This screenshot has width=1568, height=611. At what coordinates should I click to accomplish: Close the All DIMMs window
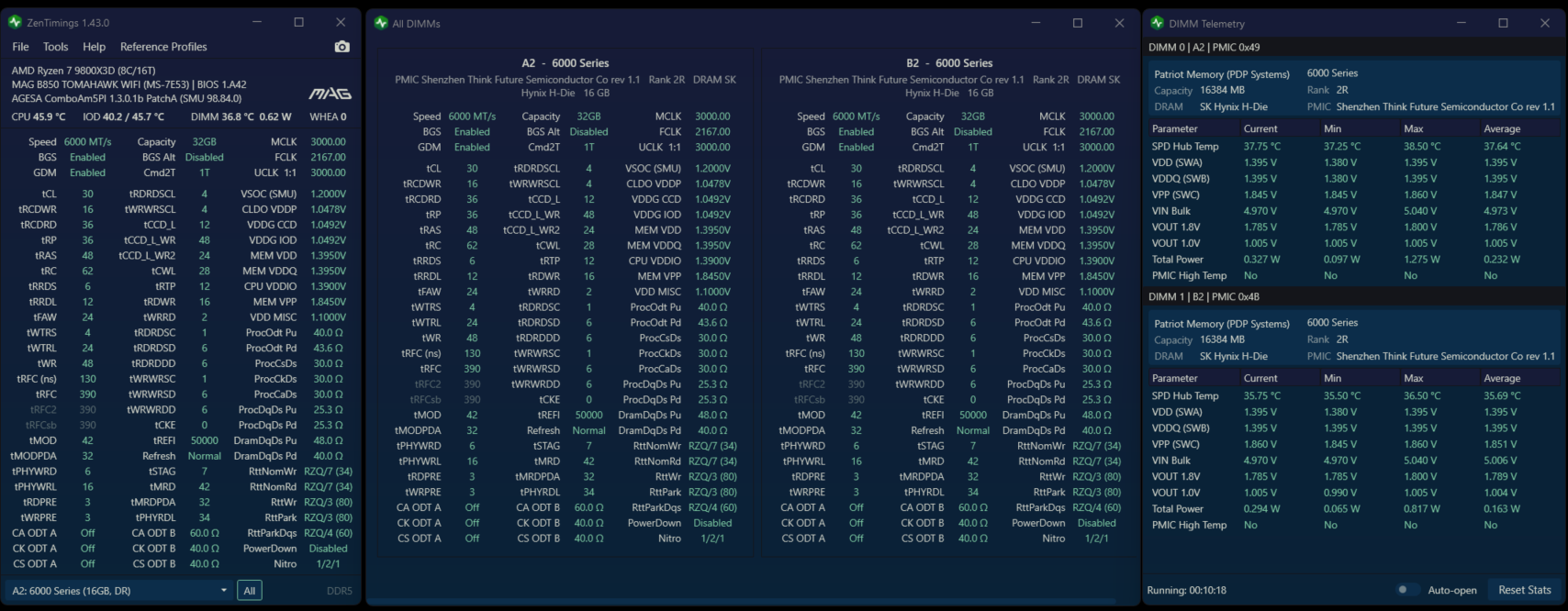(x=1119, y=23)
